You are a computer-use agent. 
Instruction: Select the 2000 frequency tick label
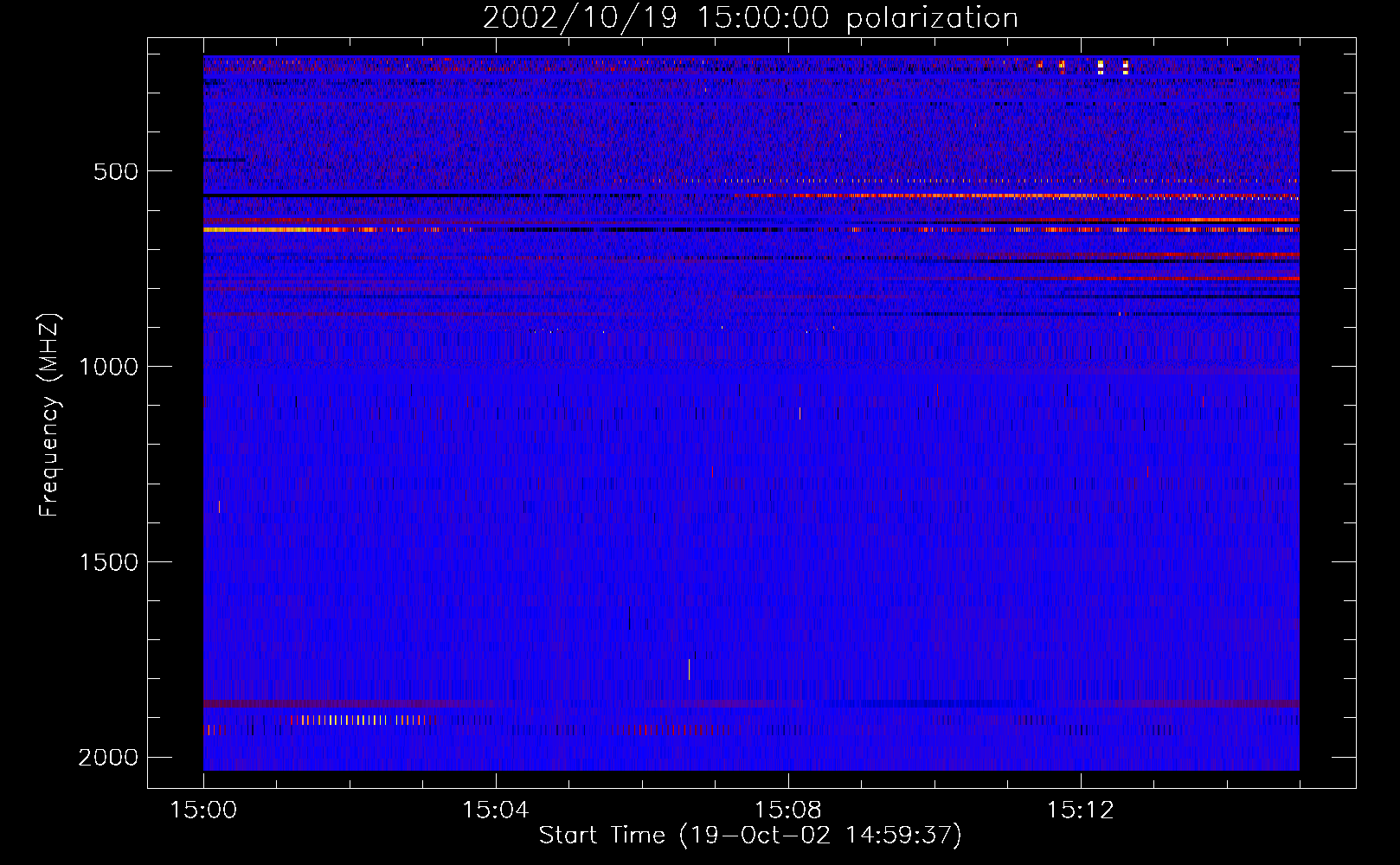[108, 758]
